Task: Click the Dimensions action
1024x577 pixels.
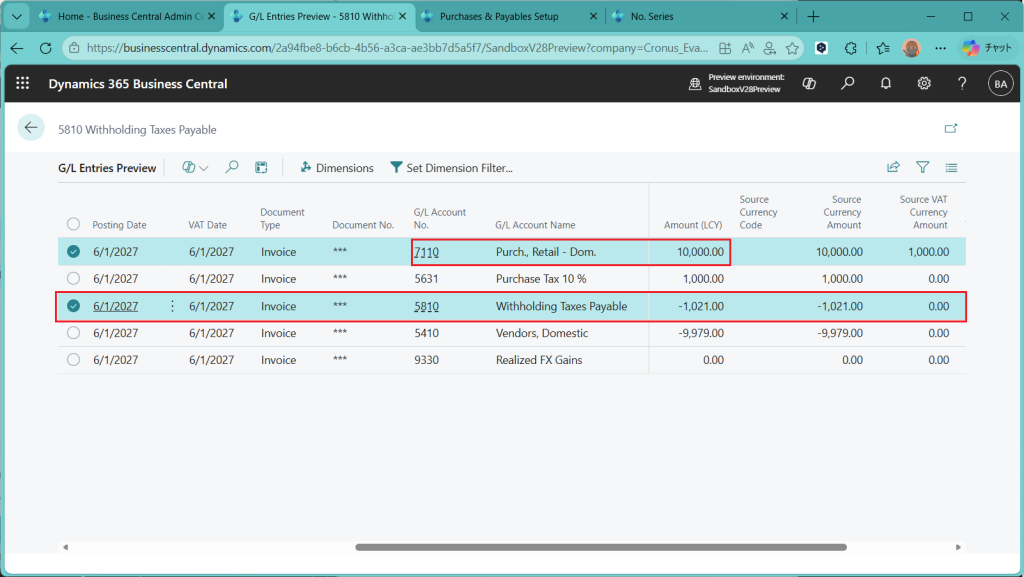Action: point(336,168)
